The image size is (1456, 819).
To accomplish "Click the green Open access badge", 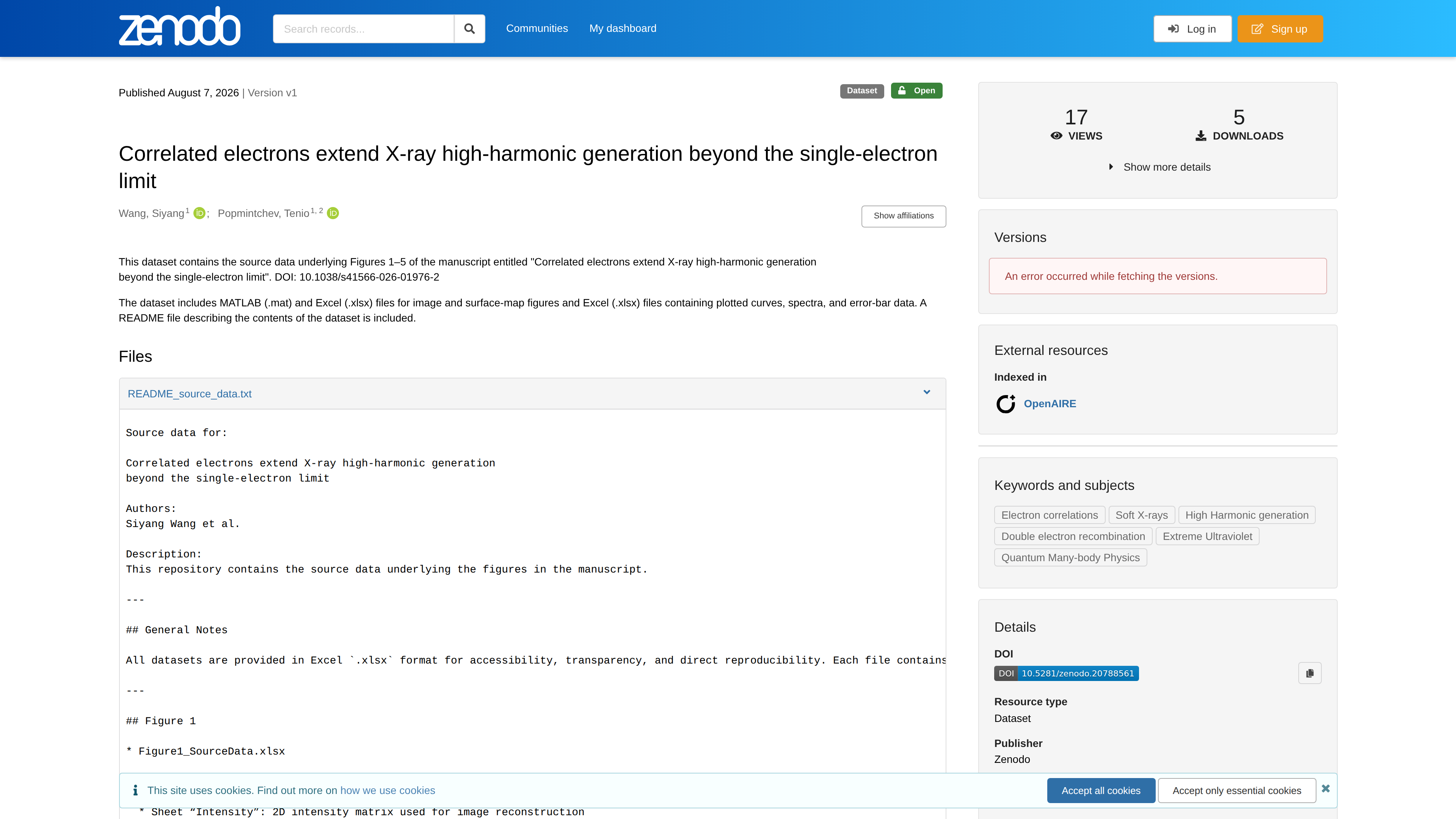I will pos(916,91).
